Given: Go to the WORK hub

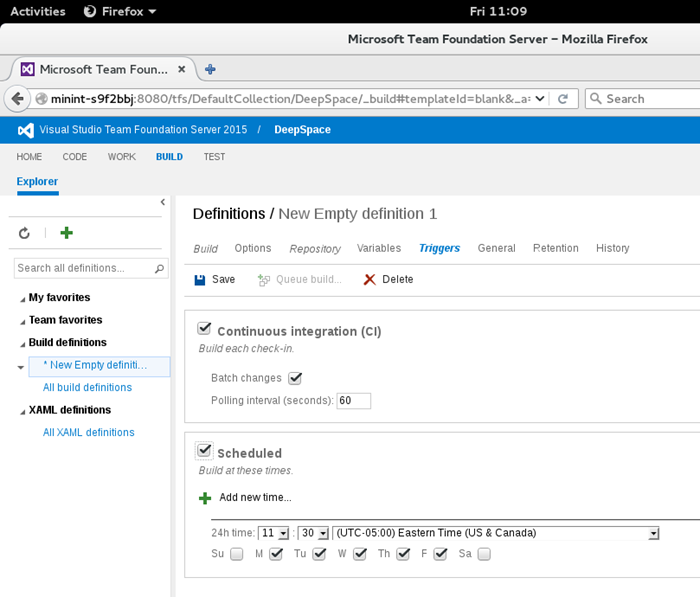Looking at the screenshot, I should (x=121, y=157).
